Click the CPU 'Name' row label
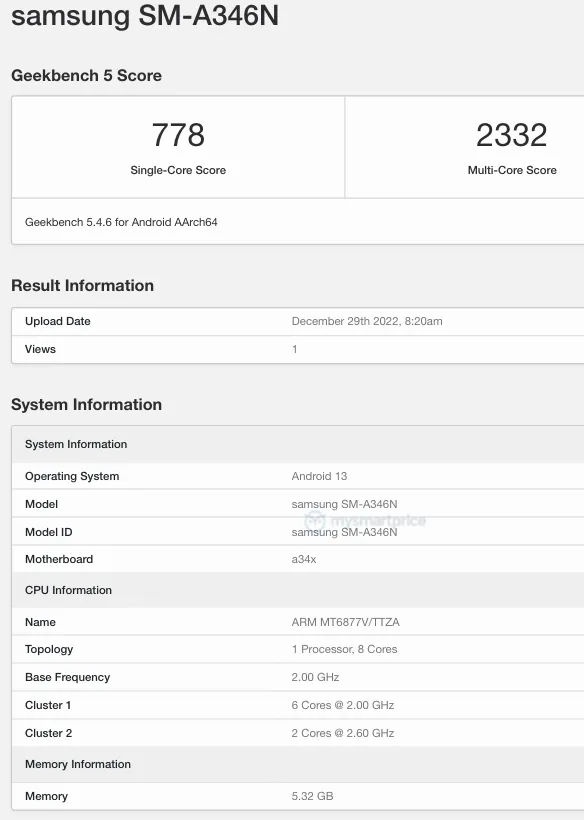This screenshot has width=584, height=820. tap(40, 622)
